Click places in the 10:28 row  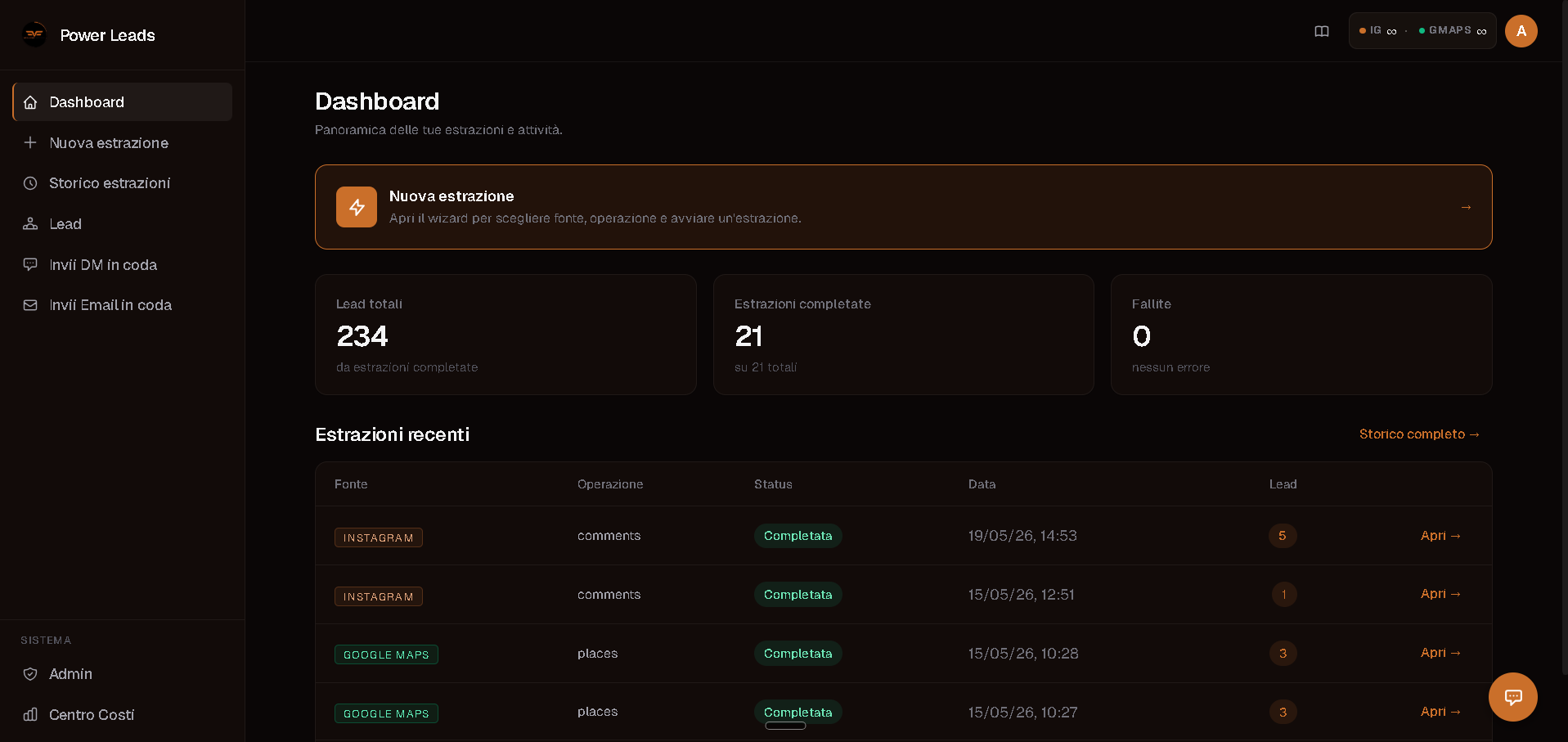[x=598, y=654]
